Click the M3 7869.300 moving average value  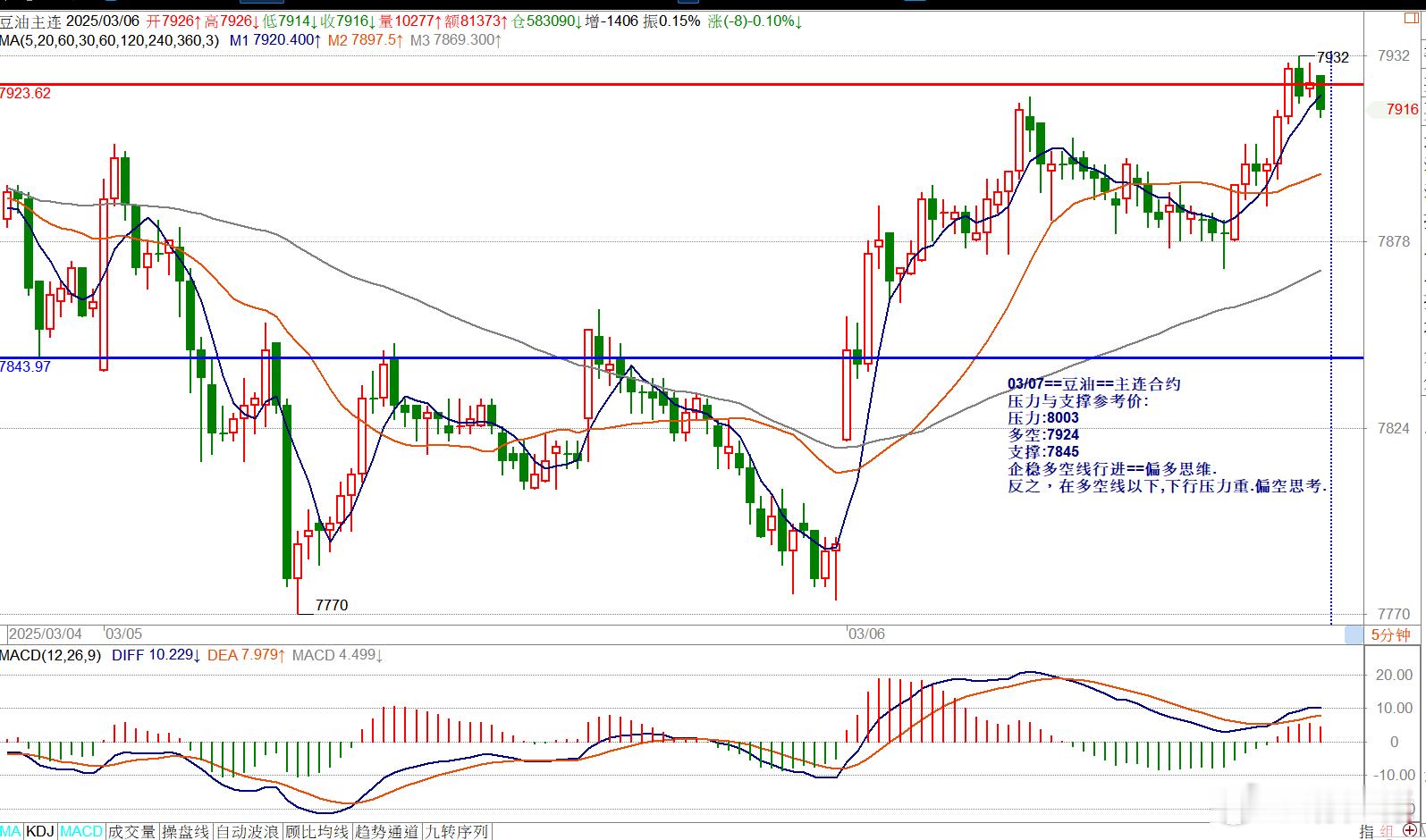pyautogui.click(x=456, y=40)
